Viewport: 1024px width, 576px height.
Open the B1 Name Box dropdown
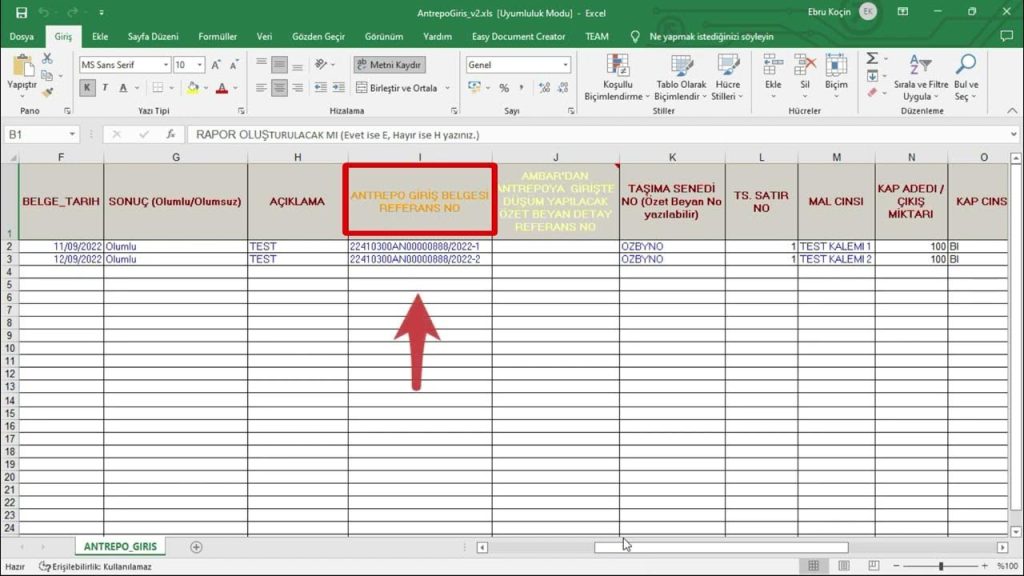73,134
